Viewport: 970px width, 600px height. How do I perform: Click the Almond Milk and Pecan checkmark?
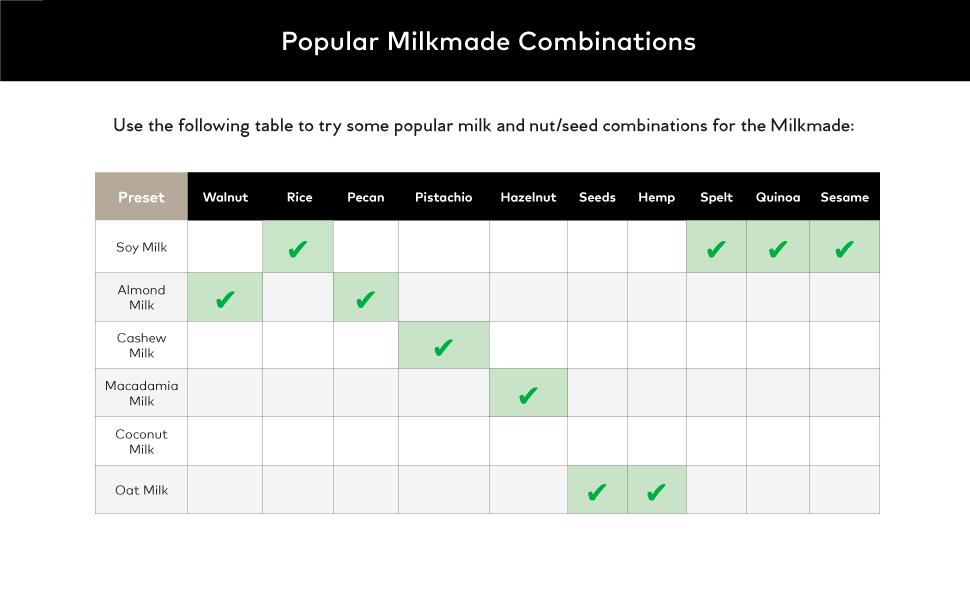point(365,299)
